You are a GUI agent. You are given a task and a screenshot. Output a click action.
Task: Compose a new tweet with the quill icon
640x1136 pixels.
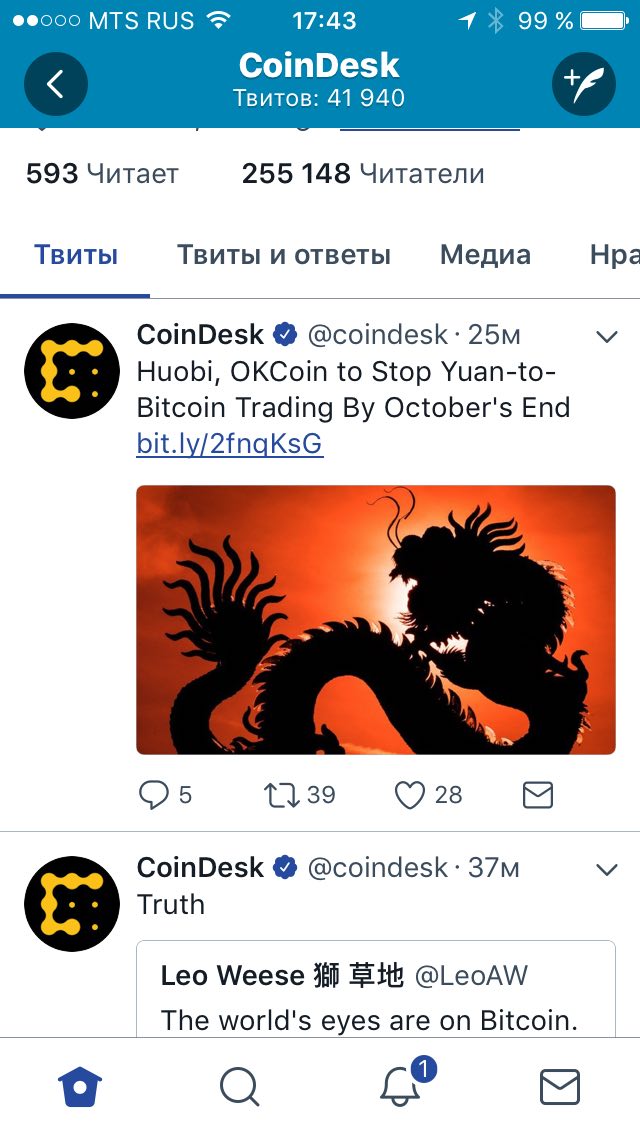click(583, 84)
